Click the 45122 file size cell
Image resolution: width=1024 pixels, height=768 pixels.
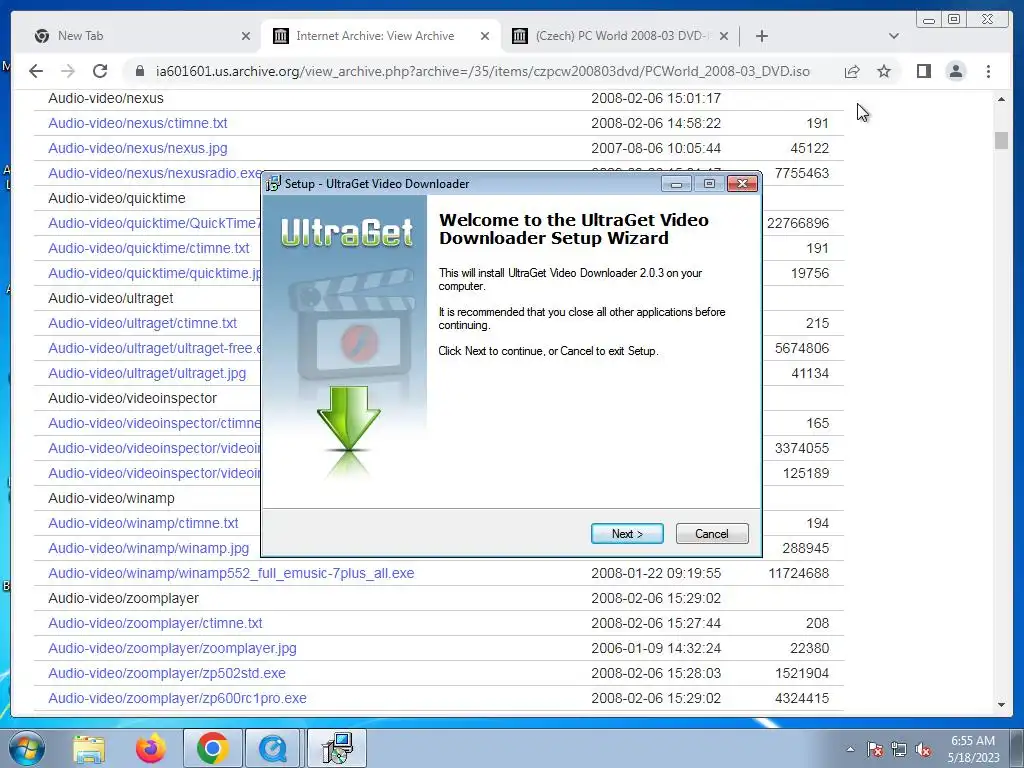tap(810, 148)
